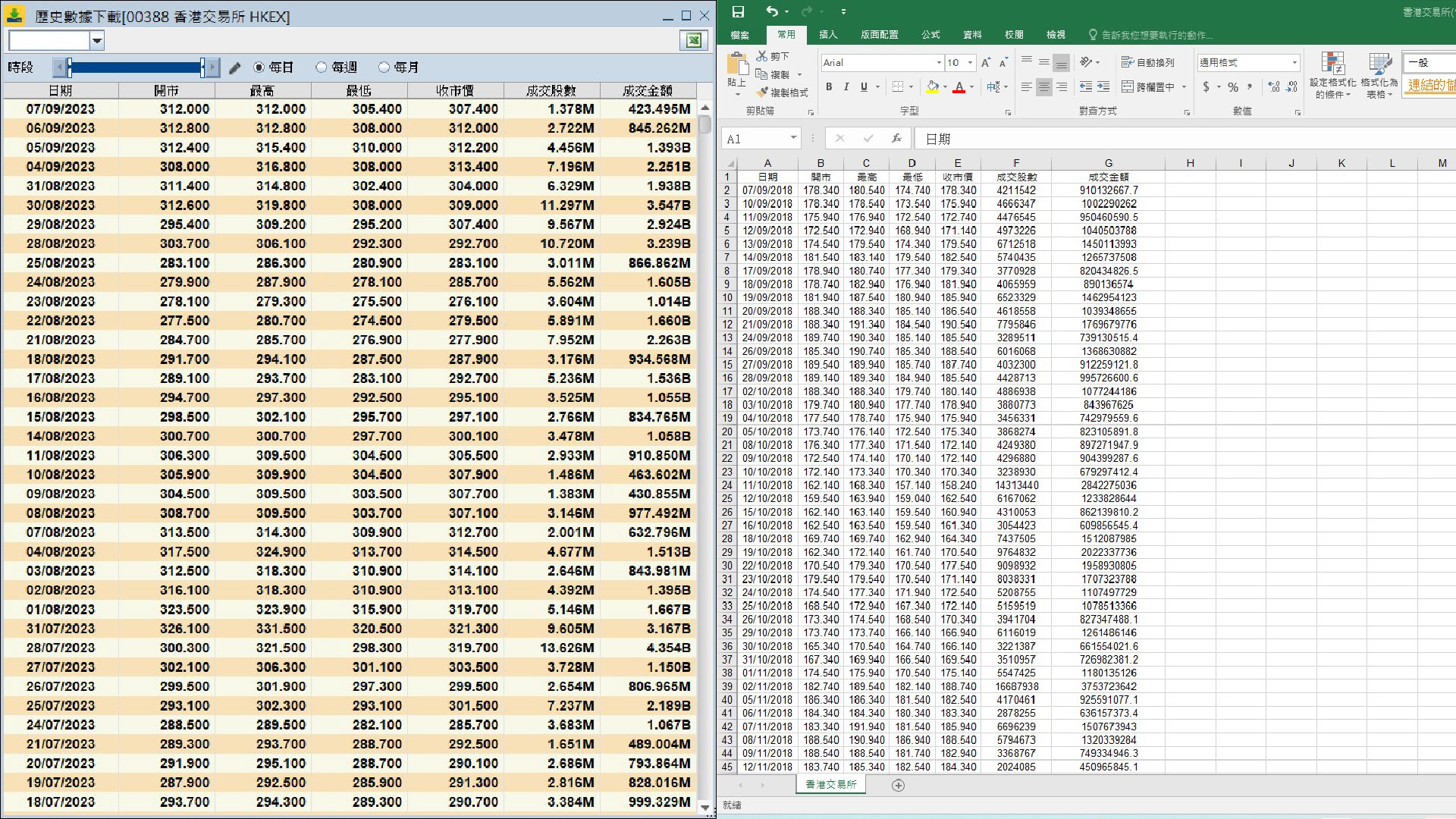Select the 每日 daily radio button
The height and width of the screenshot is (819, 1456).
pyautogui.click(x=259, y=67)
